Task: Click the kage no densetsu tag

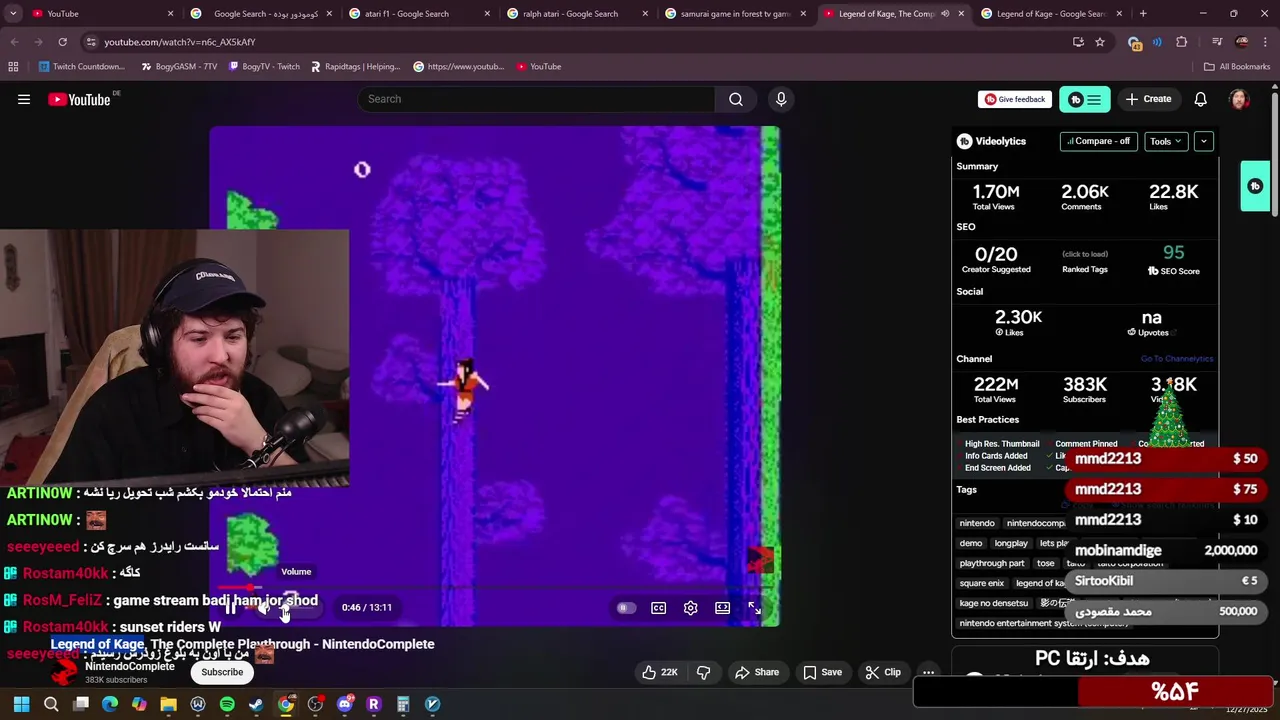Action: [x=994, y=603]
